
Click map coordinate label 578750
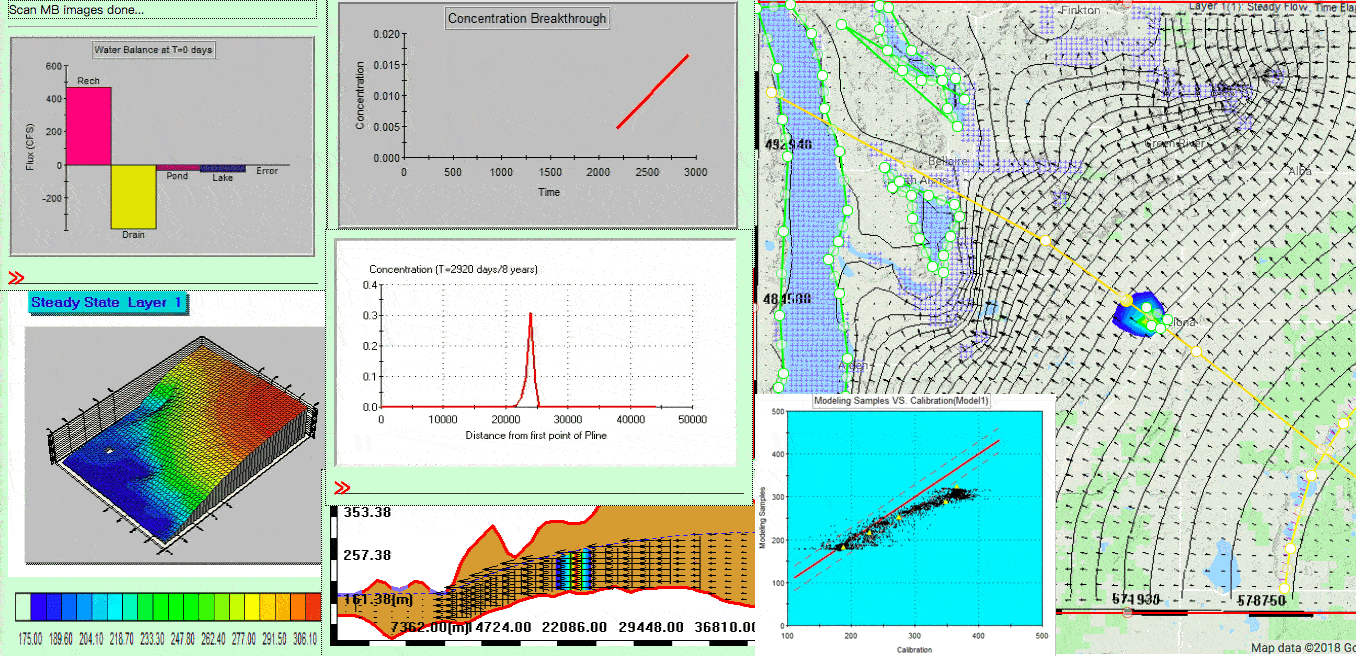pyautogui.click(x=1261, y=599)
